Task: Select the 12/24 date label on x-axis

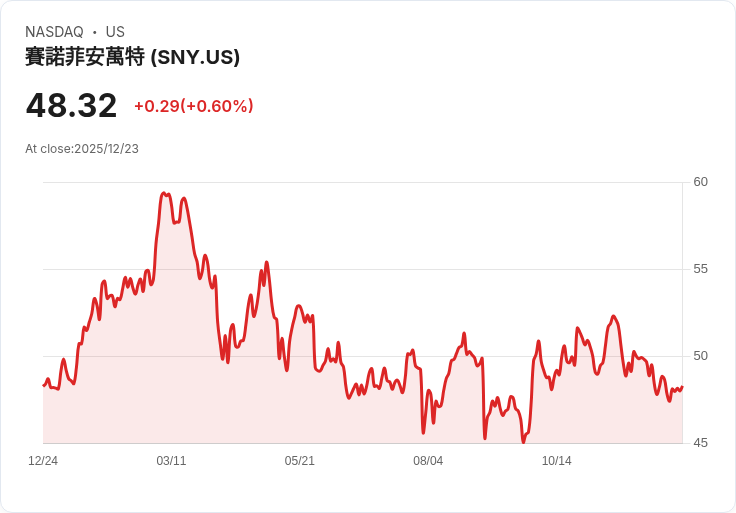Action: coord(43,461)
